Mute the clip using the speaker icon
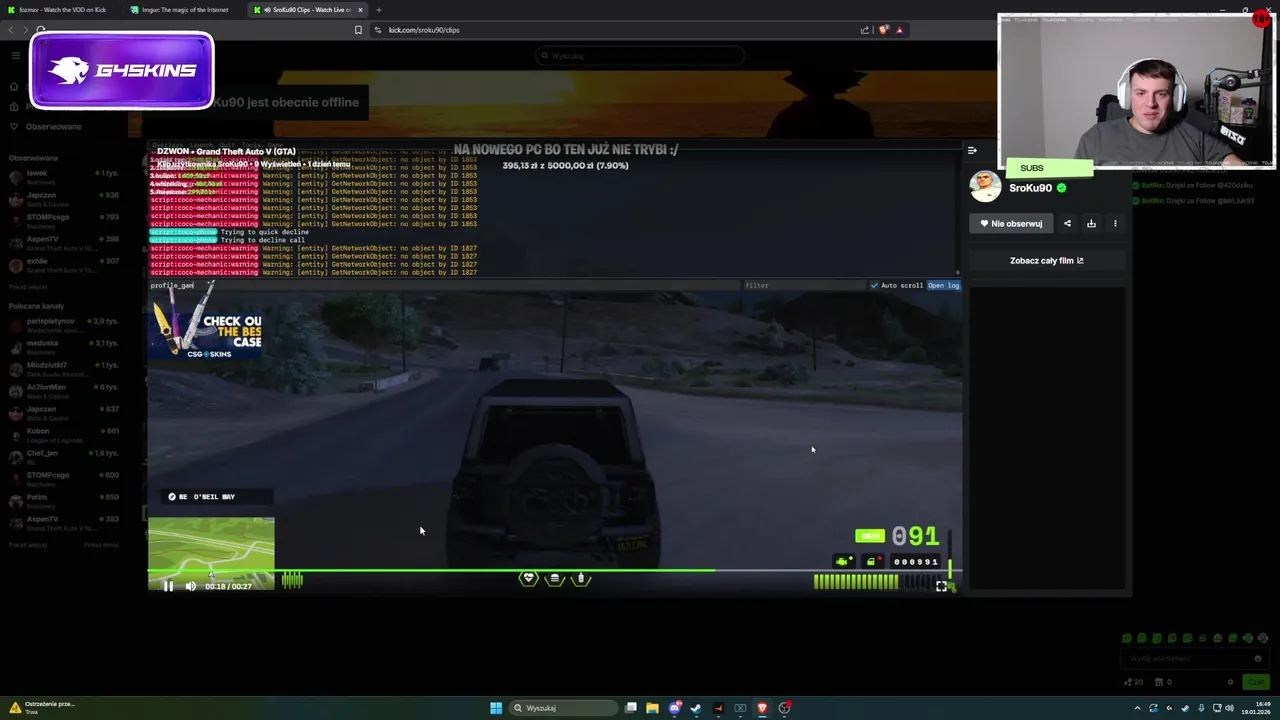Image resolution: width=1280 pixels, height=720 pixels. 190,586
